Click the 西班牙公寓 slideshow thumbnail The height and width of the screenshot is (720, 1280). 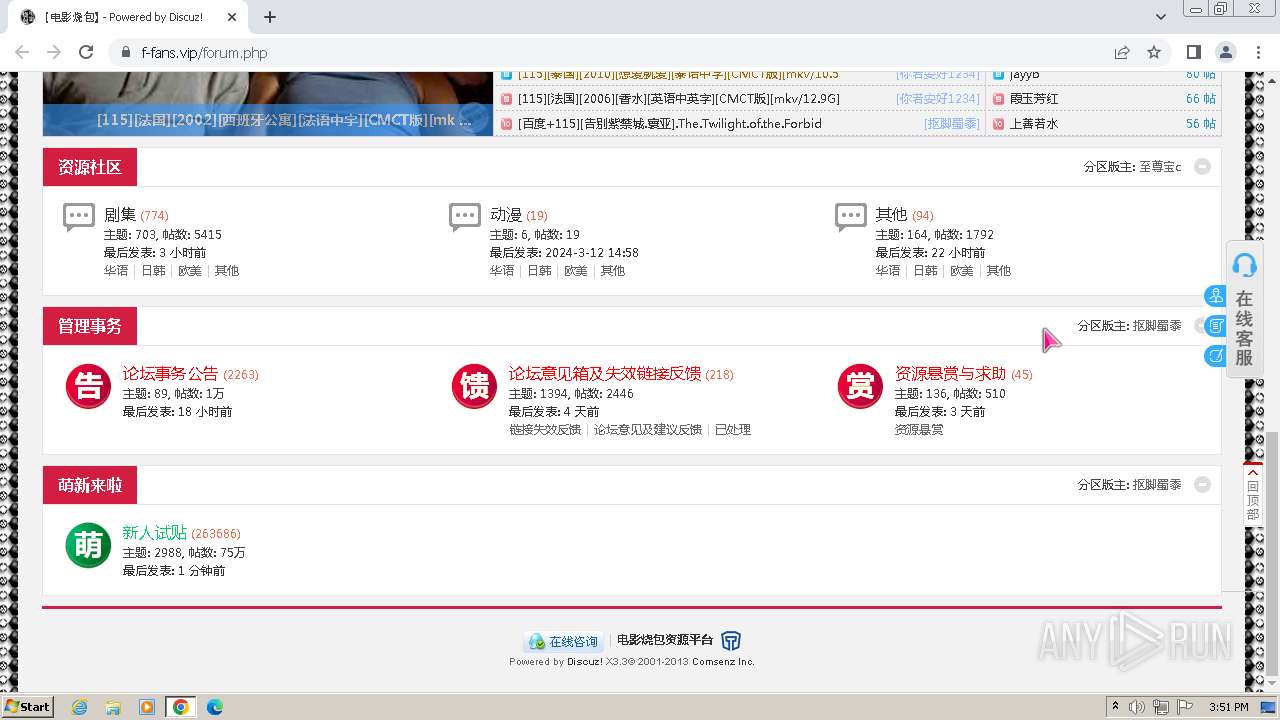268,105
